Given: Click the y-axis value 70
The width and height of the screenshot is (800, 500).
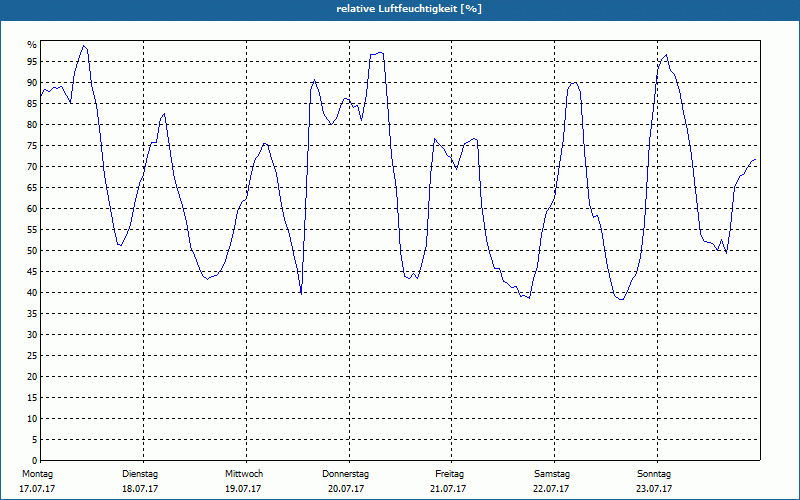Looking at the screenshot, I should (32, 167).
